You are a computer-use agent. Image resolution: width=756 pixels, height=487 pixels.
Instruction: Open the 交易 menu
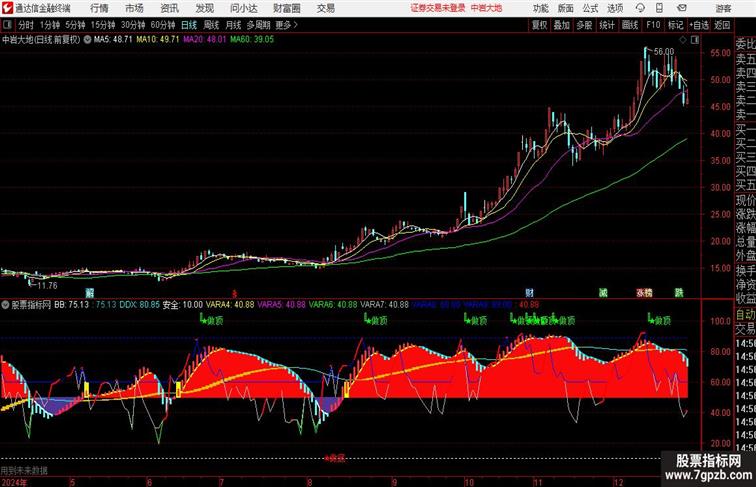click(326, 8)
